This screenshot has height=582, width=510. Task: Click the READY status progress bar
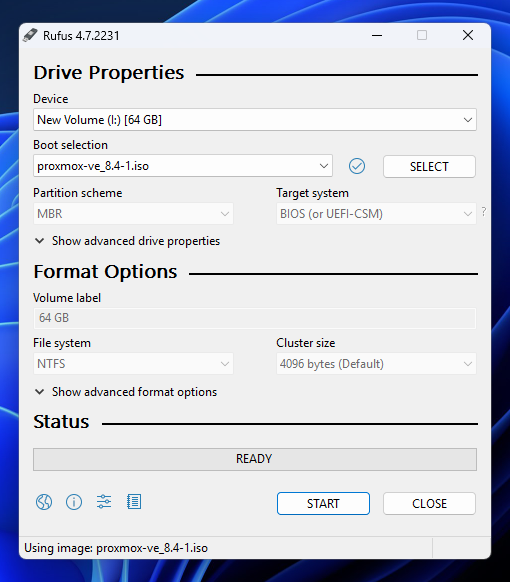click(255, 459)
